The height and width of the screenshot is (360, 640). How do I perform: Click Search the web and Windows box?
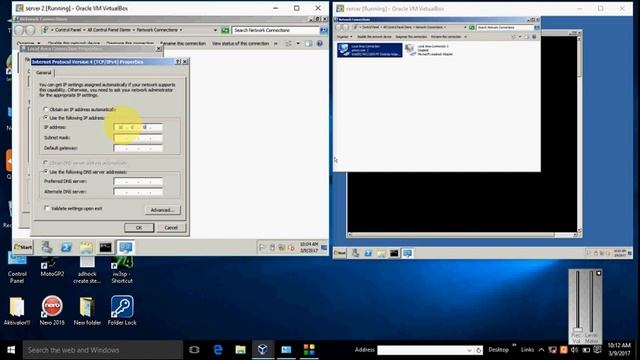[102, 350]
